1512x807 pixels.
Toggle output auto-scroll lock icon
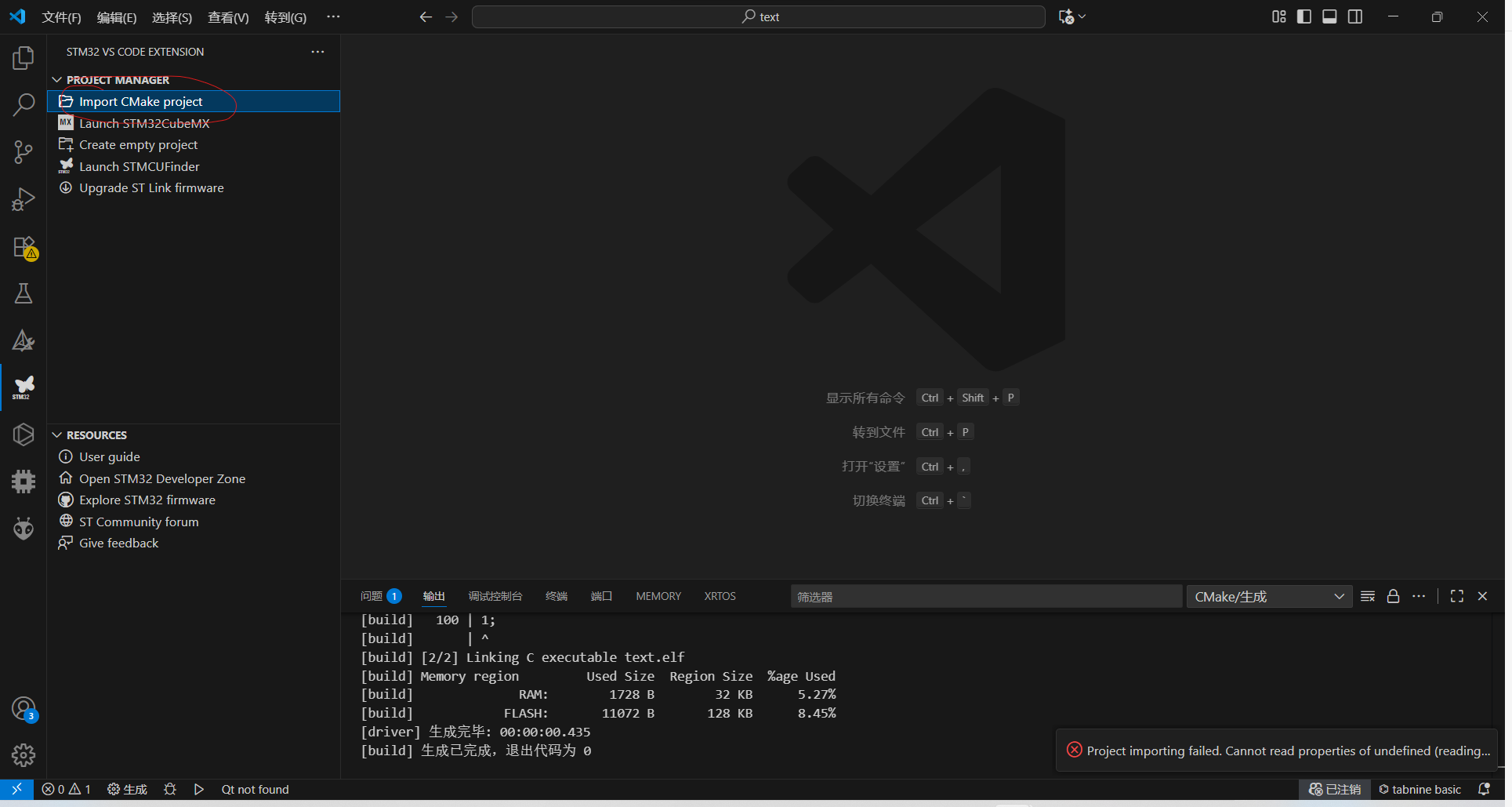tap(1393, 596)
